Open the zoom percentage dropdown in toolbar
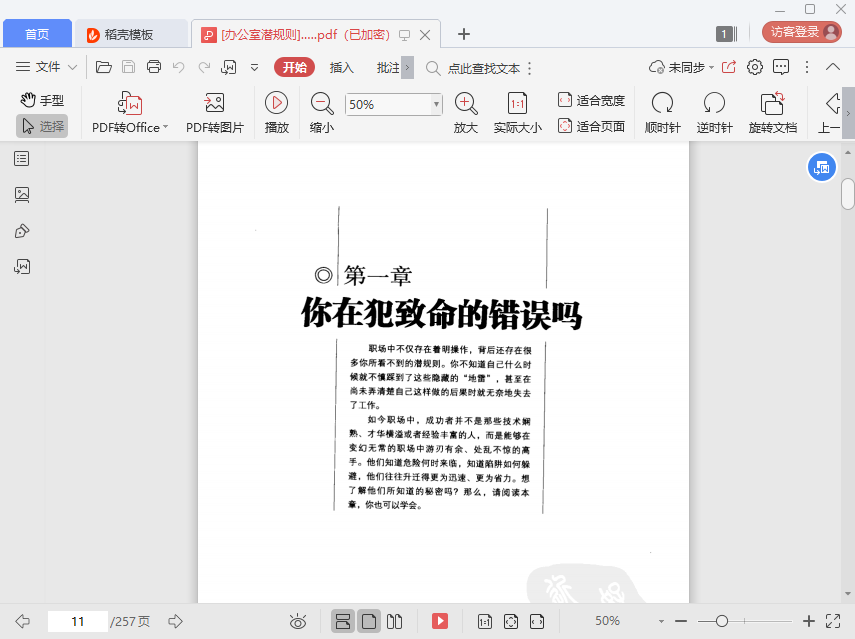This screenshot has width=855, height=639. (436, 104)
